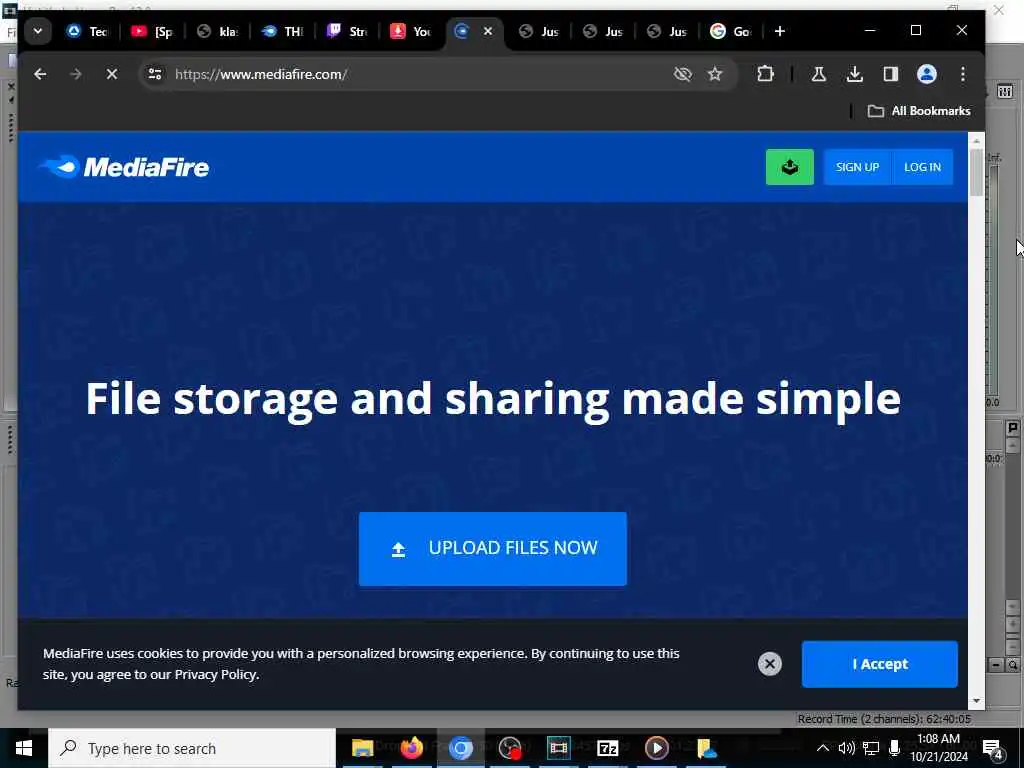Open the Privacy Policy link
This screenshot has height=768, width=1024.
point(216,675)
